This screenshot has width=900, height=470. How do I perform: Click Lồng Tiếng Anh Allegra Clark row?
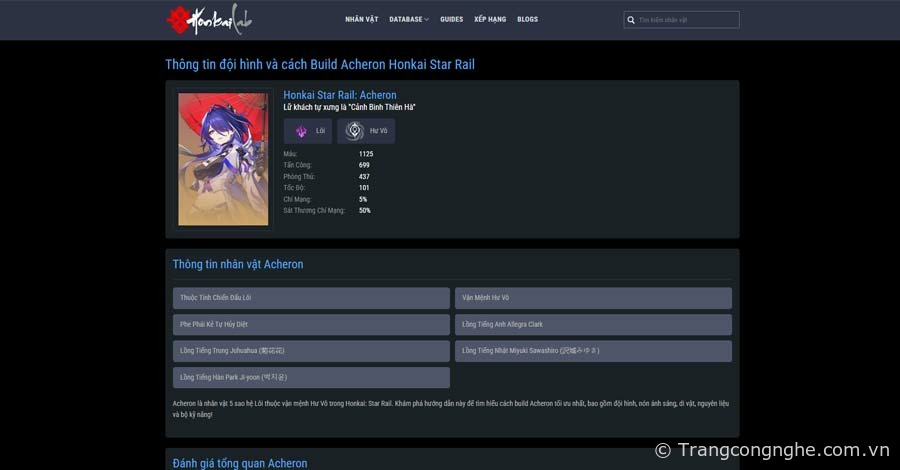(593, 325)
